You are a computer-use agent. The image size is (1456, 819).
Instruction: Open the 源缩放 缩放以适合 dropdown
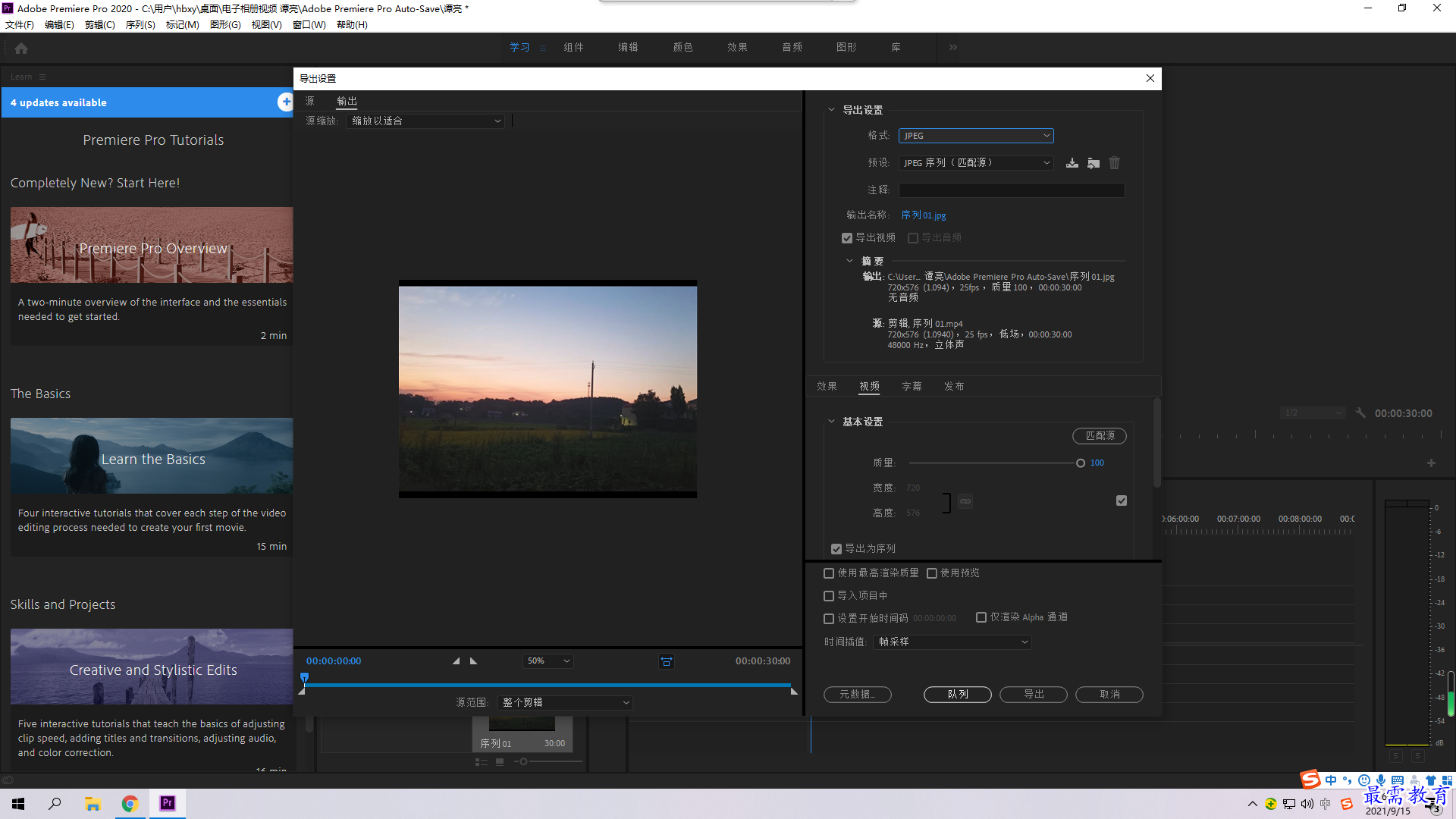[x=425, y=121]
